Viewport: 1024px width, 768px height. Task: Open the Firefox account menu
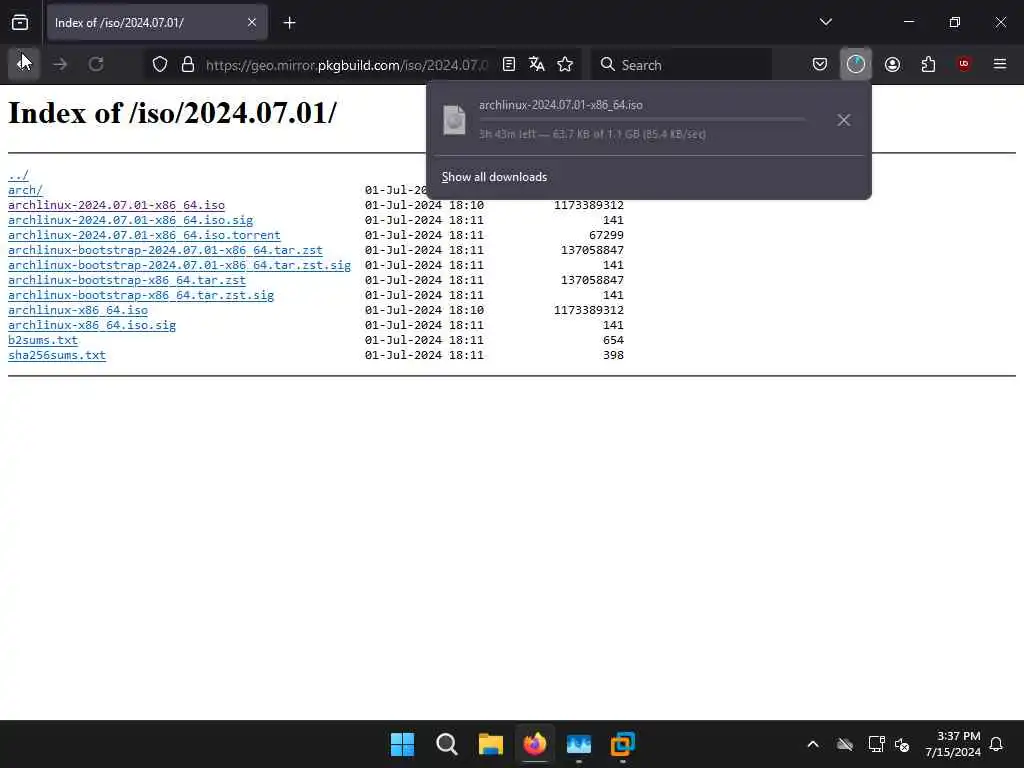click(892, 64)
